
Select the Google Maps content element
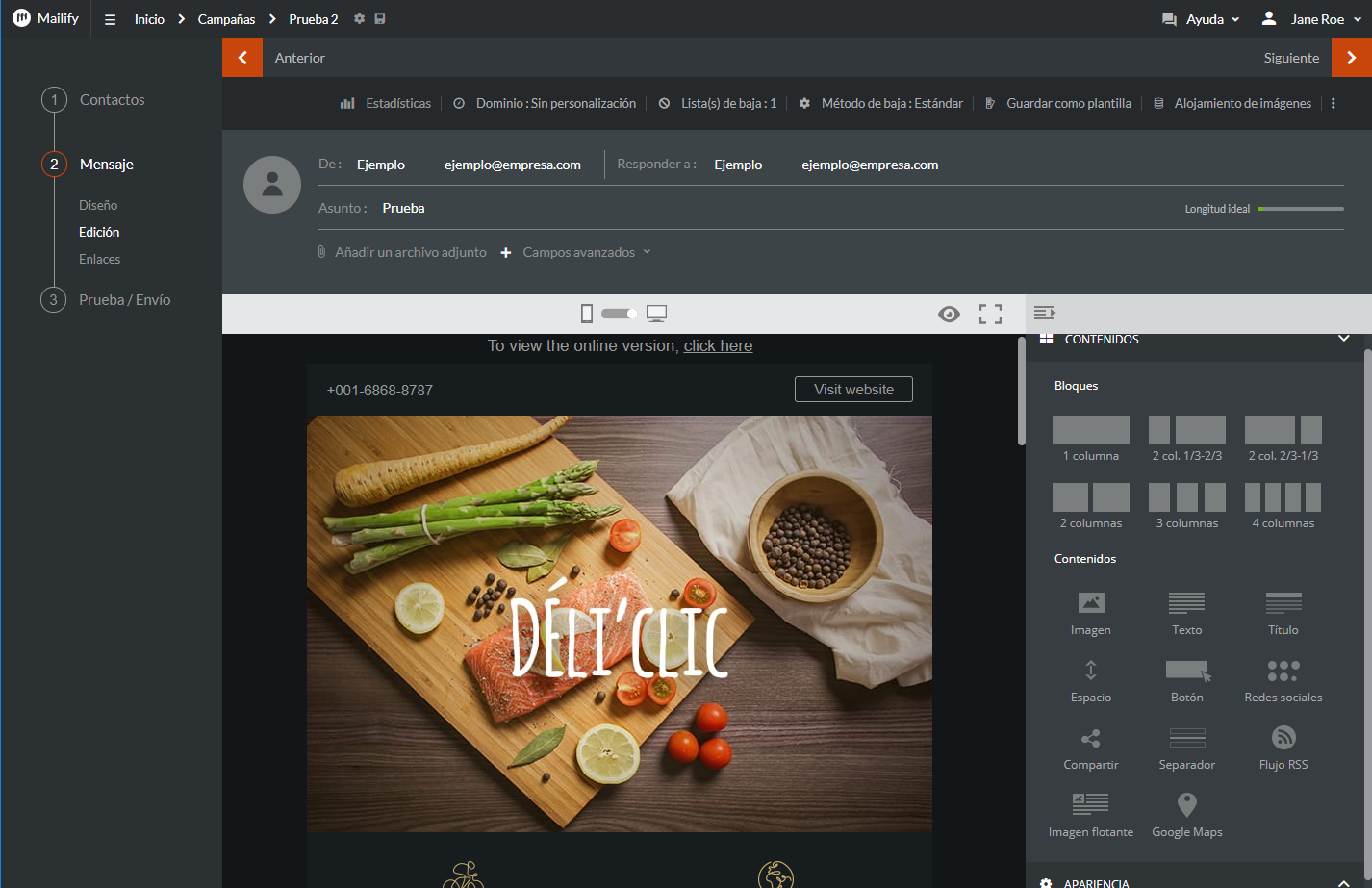pyautogui.click(x=1187, y=816)
